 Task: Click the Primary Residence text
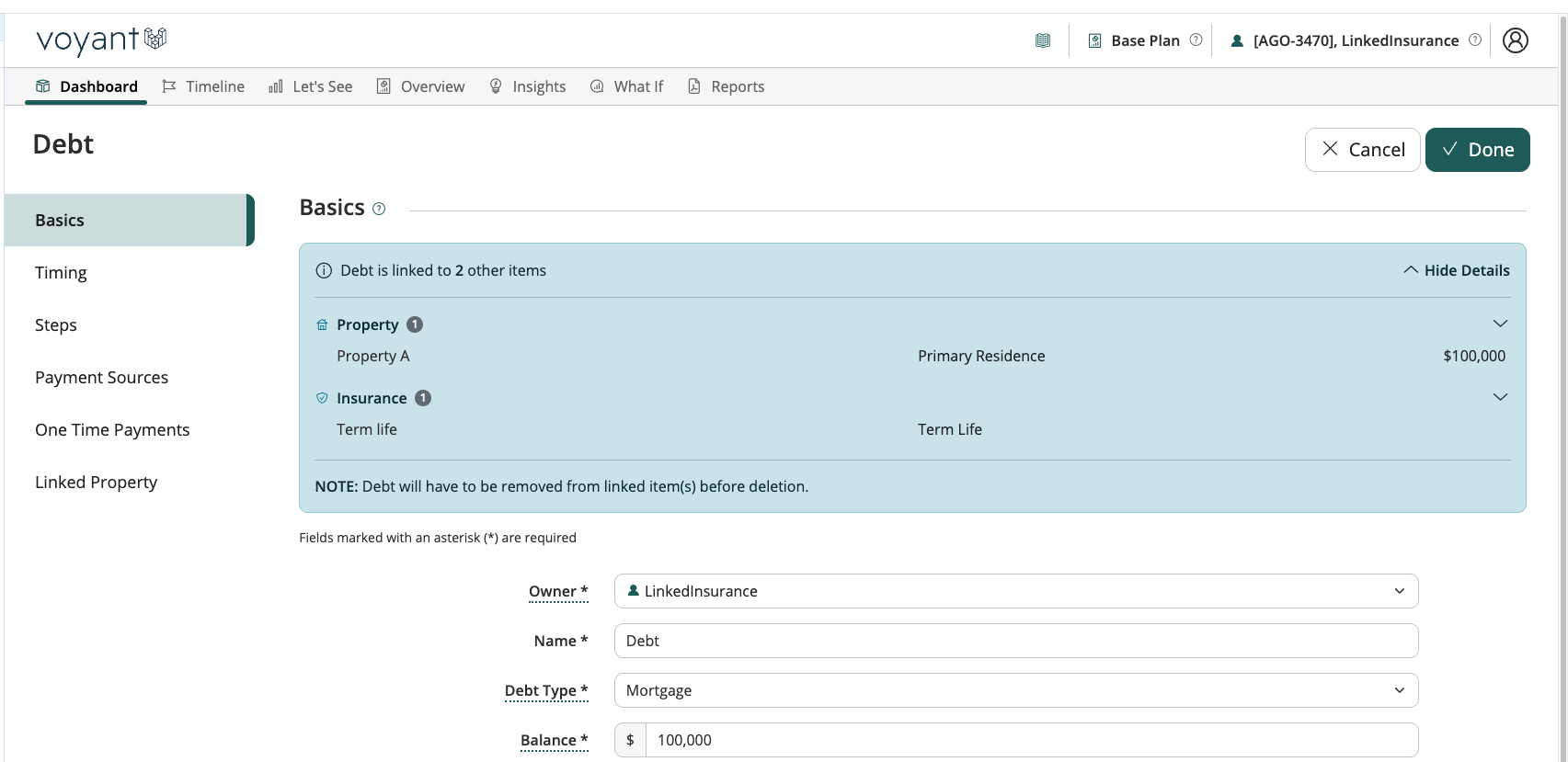(981, 356)
